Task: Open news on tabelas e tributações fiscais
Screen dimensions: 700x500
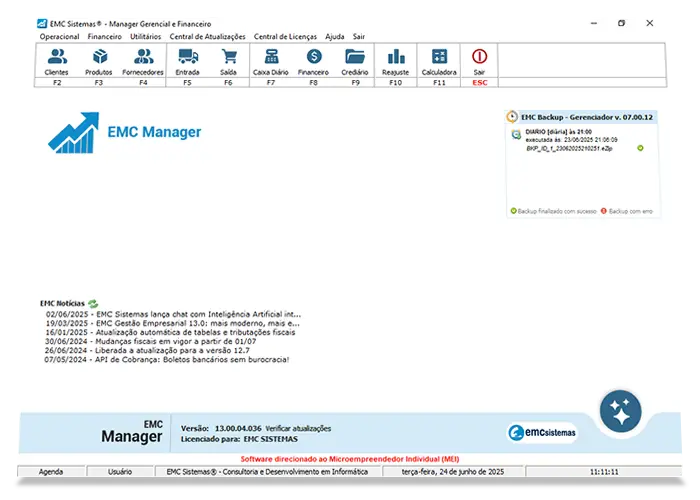Action: pyautogui.click(x=170, y=332)
